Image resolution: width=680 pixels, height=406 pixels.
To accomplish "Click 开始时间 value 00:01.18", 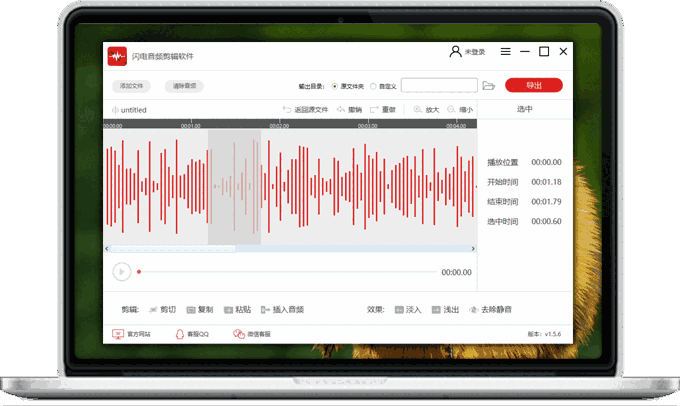I will (x=546, y=182).
